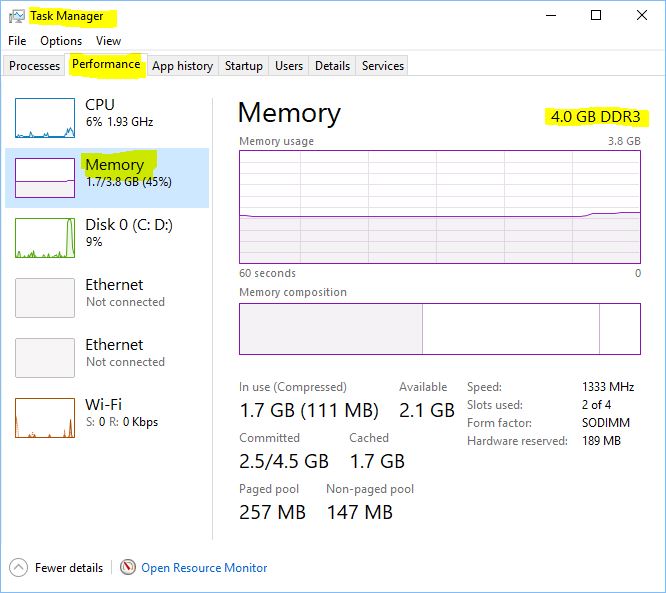
Task: Open the Details tab
Action: pyautogui.click(x=332, y=66)
